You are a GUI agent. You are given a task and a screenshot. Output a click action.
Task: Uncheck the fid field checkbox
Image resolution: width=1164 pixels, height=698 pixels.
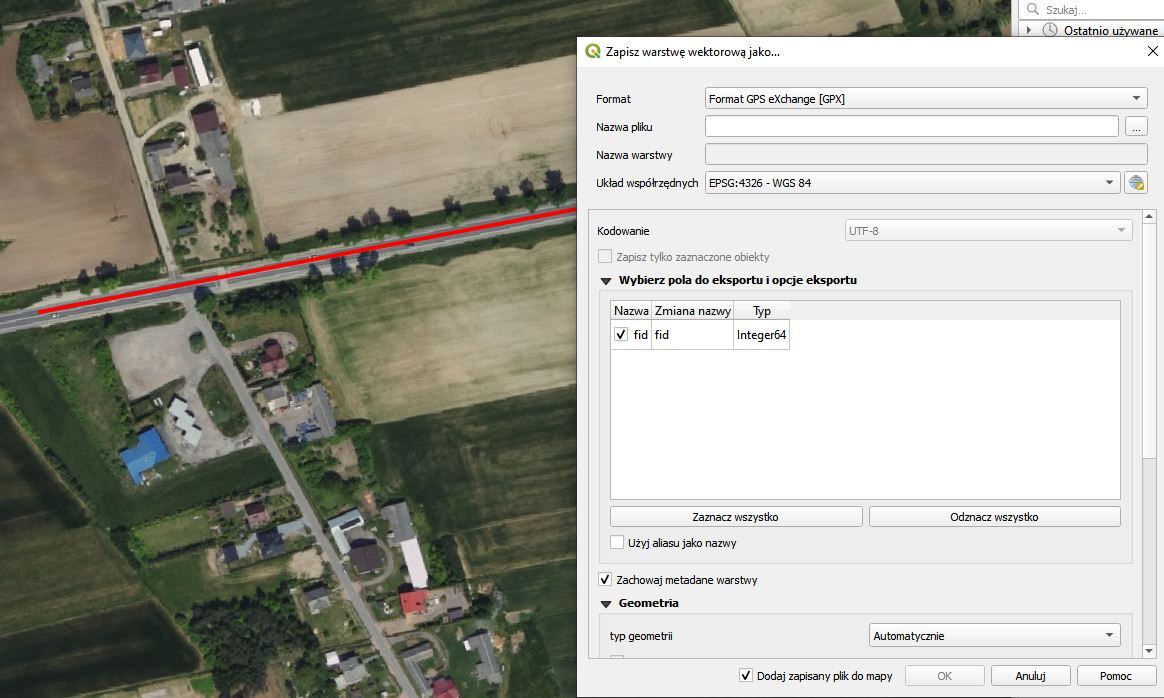click(621, 335)
